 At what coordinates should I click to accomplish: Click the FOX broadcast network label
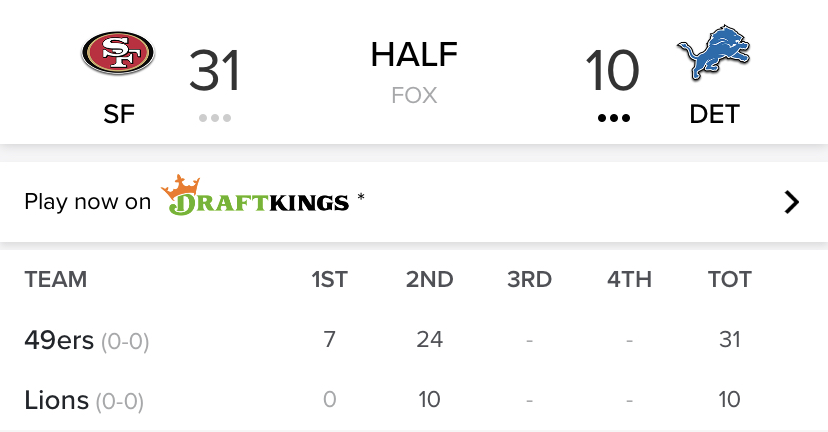(x=414, y=96)
